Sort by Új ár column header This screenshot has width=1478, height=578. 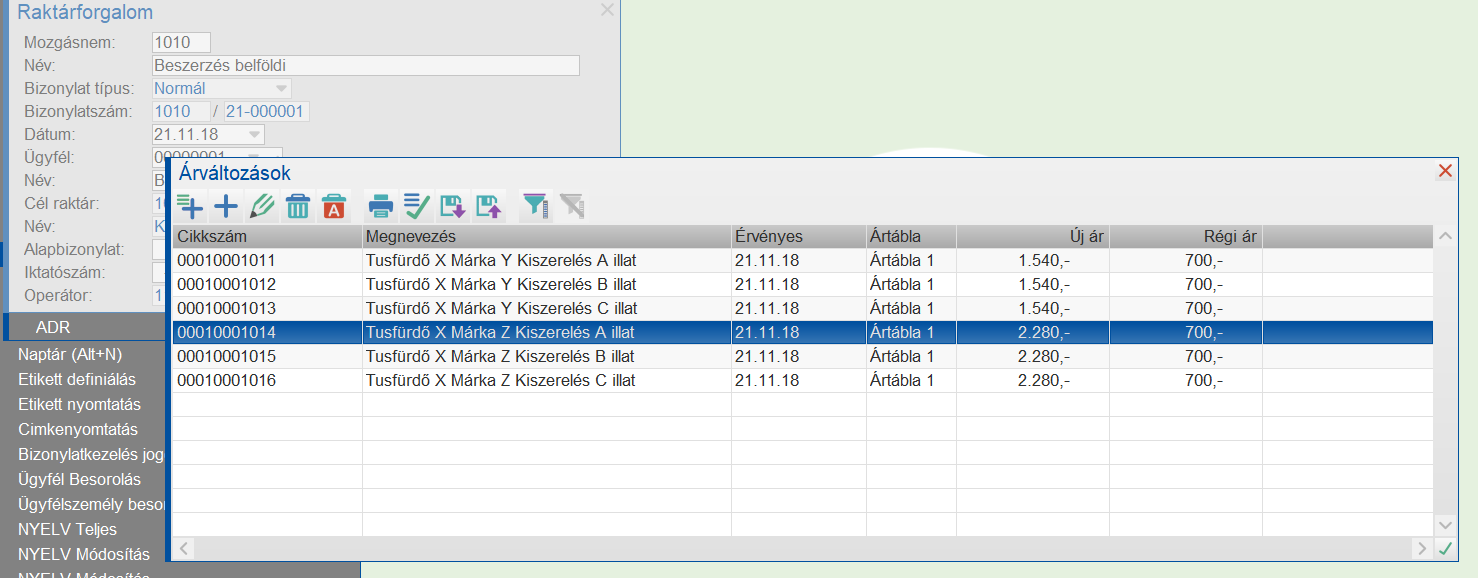click(x=1033, y=237)
